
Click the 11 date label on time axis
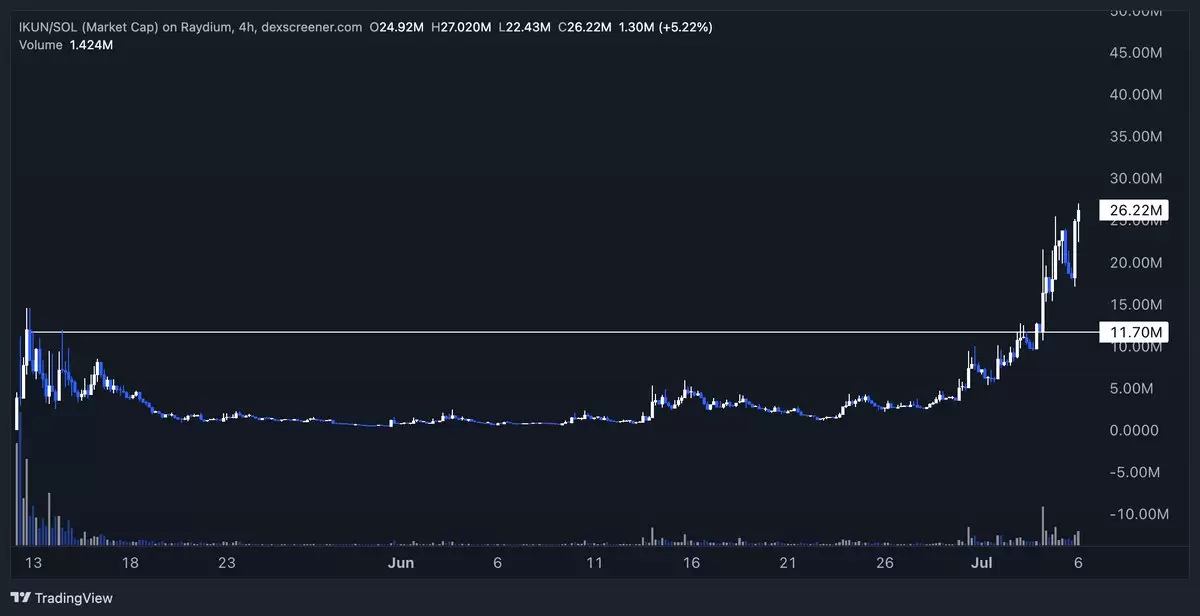click(x=594, y=563)
